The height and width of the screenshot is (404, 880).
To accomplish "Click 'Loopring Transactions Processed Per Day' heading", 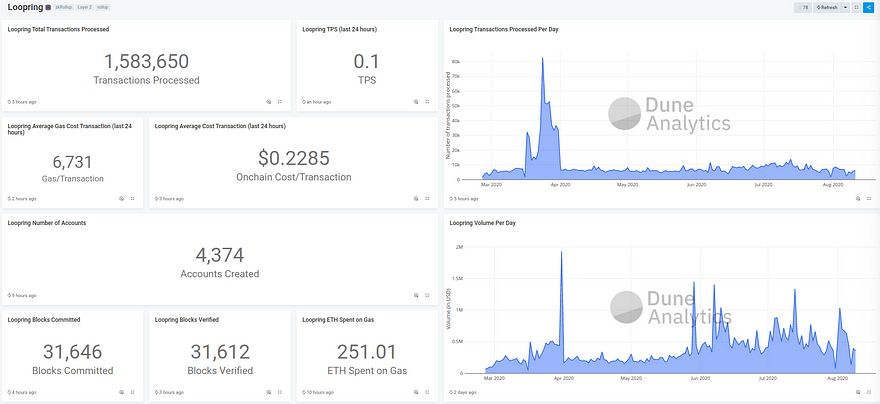I will [x=504, y=29].
